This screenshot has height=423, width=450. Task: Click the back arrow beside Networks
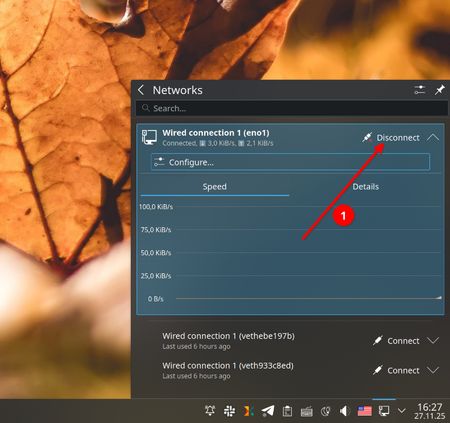[141, 90]
